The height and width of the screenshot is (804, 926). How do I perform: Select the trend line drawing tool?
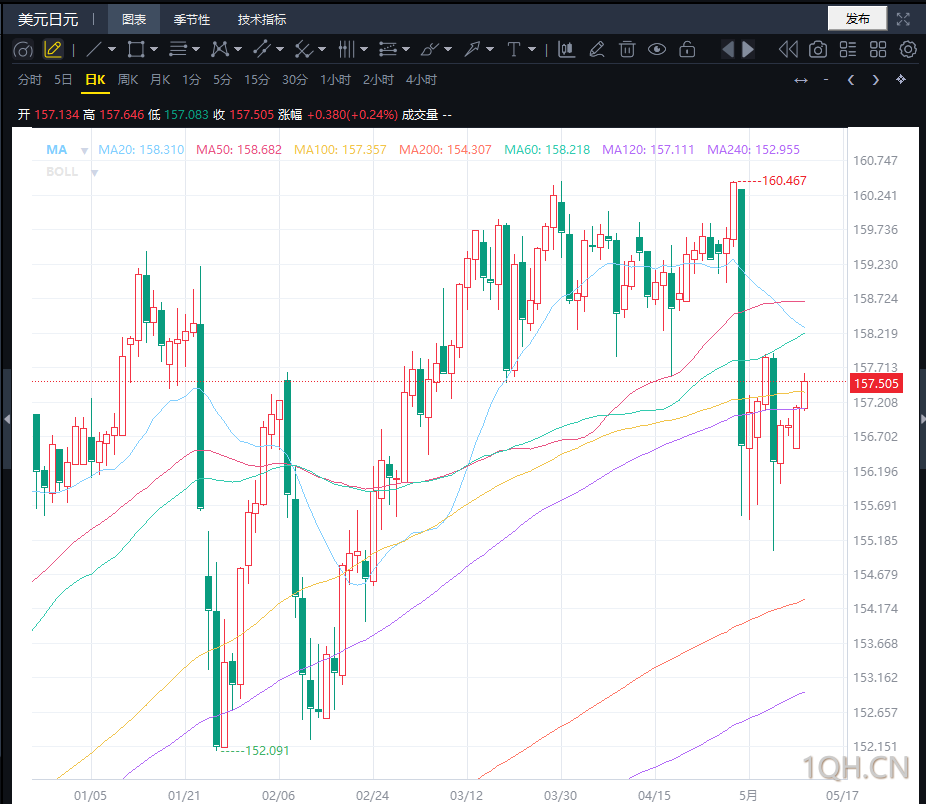coord(94,50)
